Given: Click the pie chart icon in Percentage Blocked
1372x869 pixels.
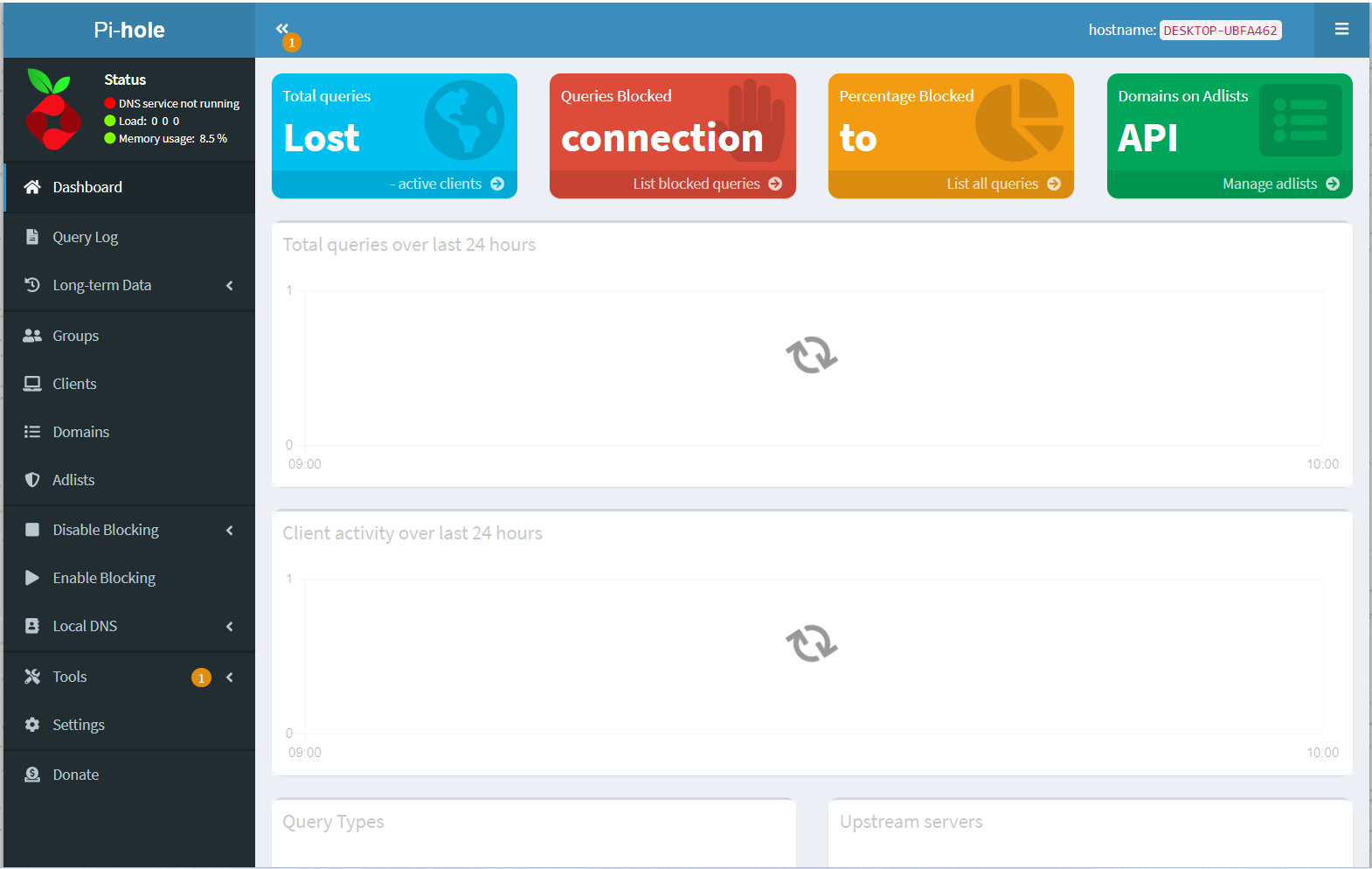Looking at the screenshot, I should coord(1019,121).
